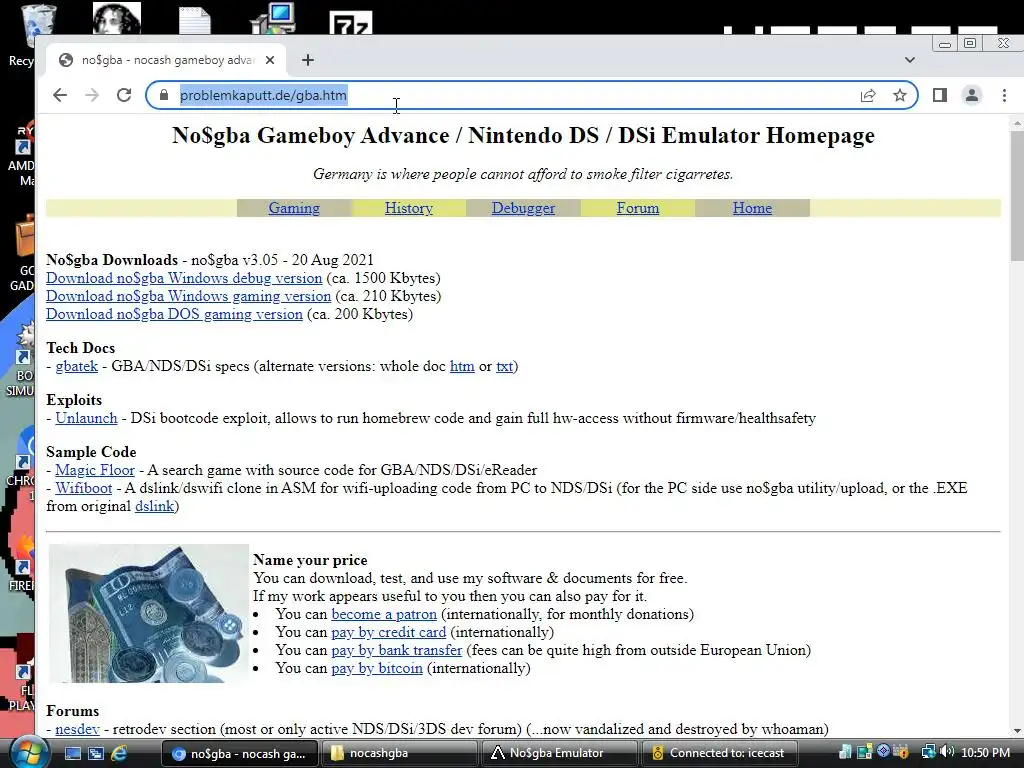Download no$gba Windows gaming version
This screenshot has height=768, width=1024.
188,296
